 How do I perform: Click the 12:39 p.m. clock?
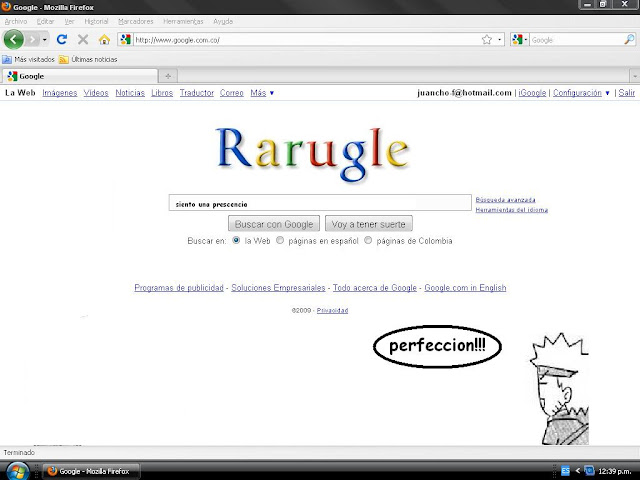[616, 471]
